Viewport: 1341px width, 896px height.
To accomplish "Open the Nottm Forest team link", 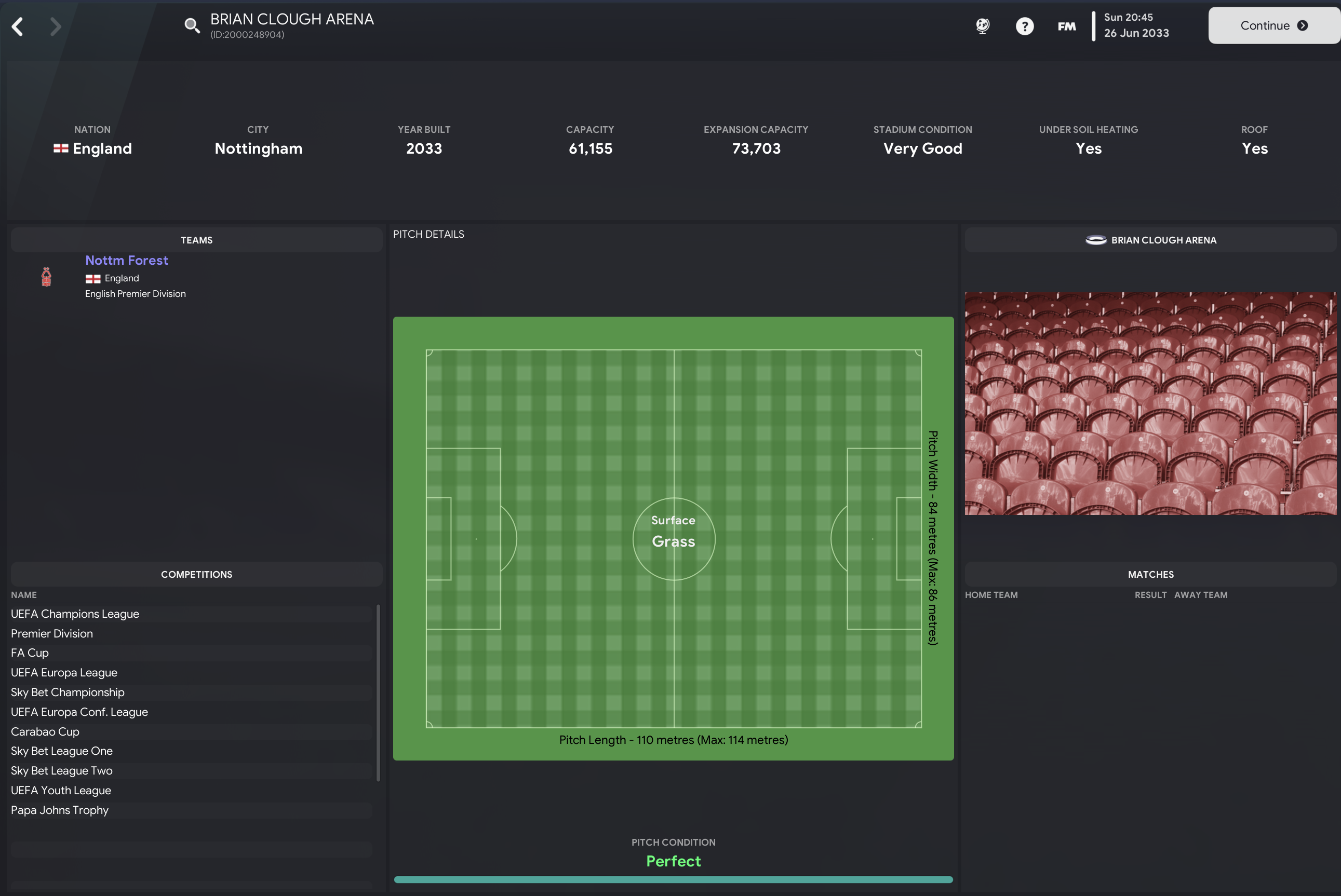I will pos(126,261).
